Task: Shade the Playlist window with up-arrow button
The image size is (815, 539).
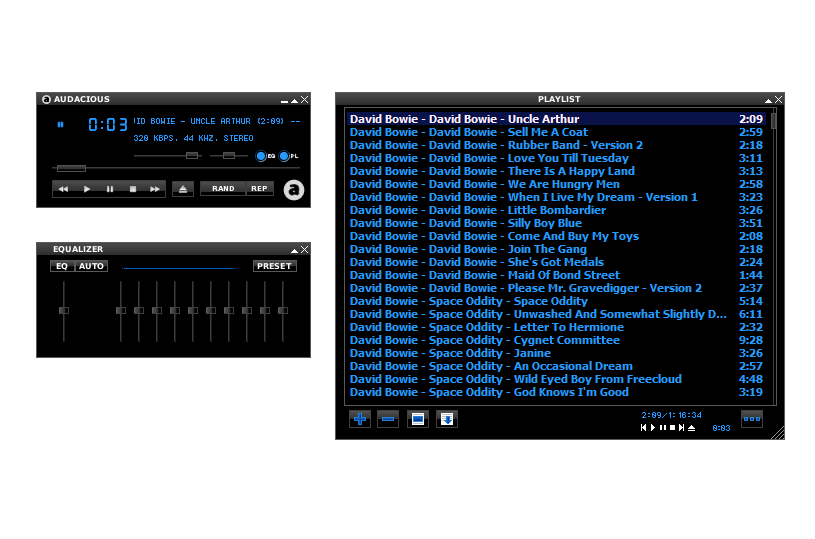Action: (x=768, y=100)
